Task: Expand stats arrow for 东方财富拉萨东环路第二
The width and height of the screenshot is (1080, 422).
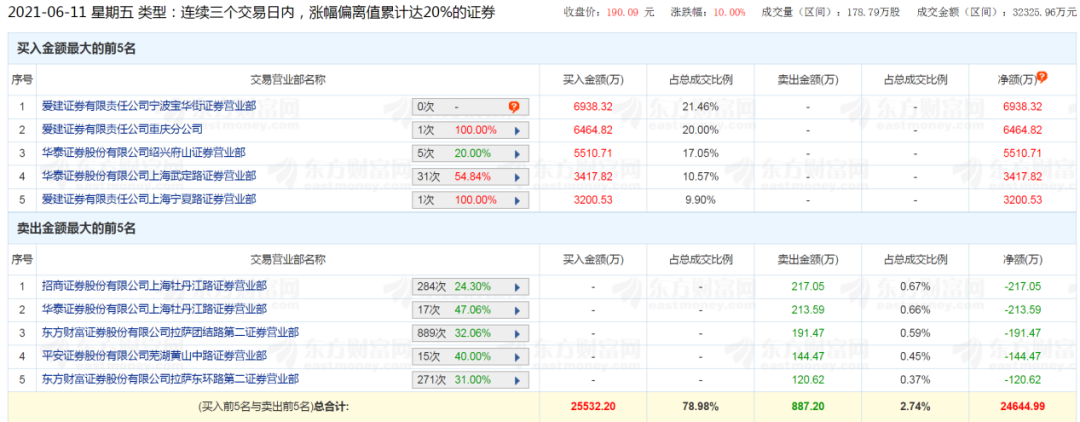Action: click(x=517, y=380)
